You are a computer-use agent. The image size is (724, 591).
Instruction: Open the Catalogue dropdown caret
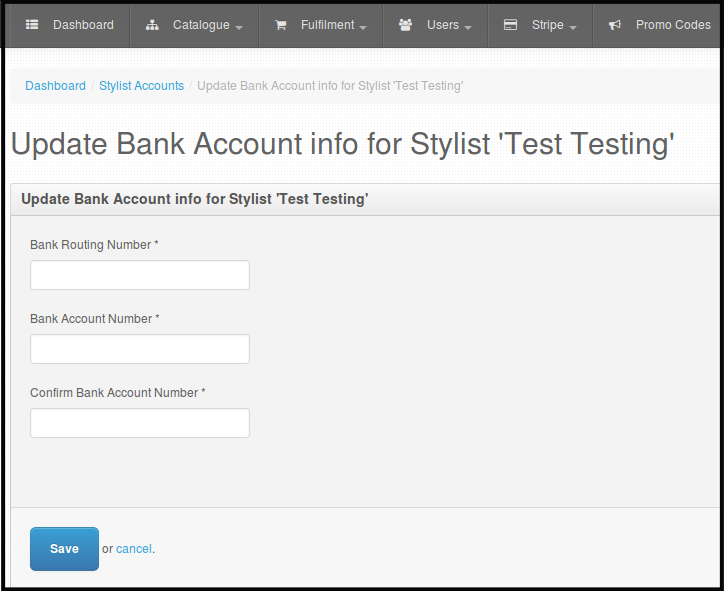pos(239,28)
